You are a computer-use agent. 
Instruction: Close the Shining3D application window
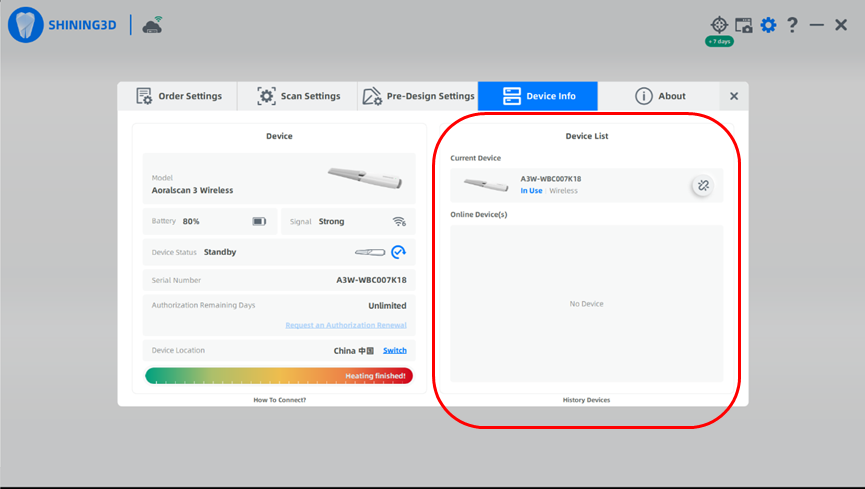click(x=841, y=25)
